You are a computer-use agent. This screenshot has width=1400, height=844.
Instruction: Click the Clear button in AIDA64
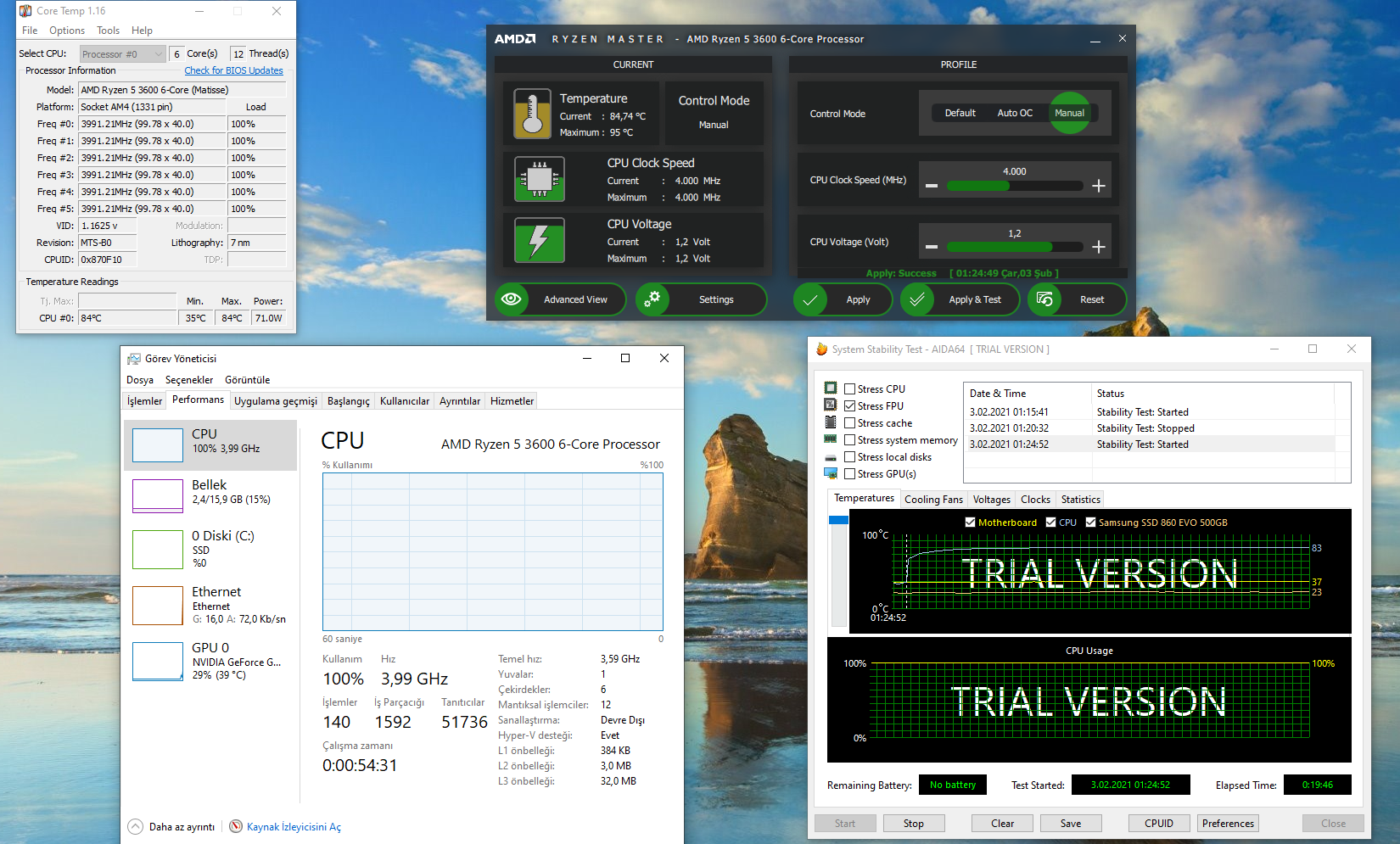(x=1002, y=824)
